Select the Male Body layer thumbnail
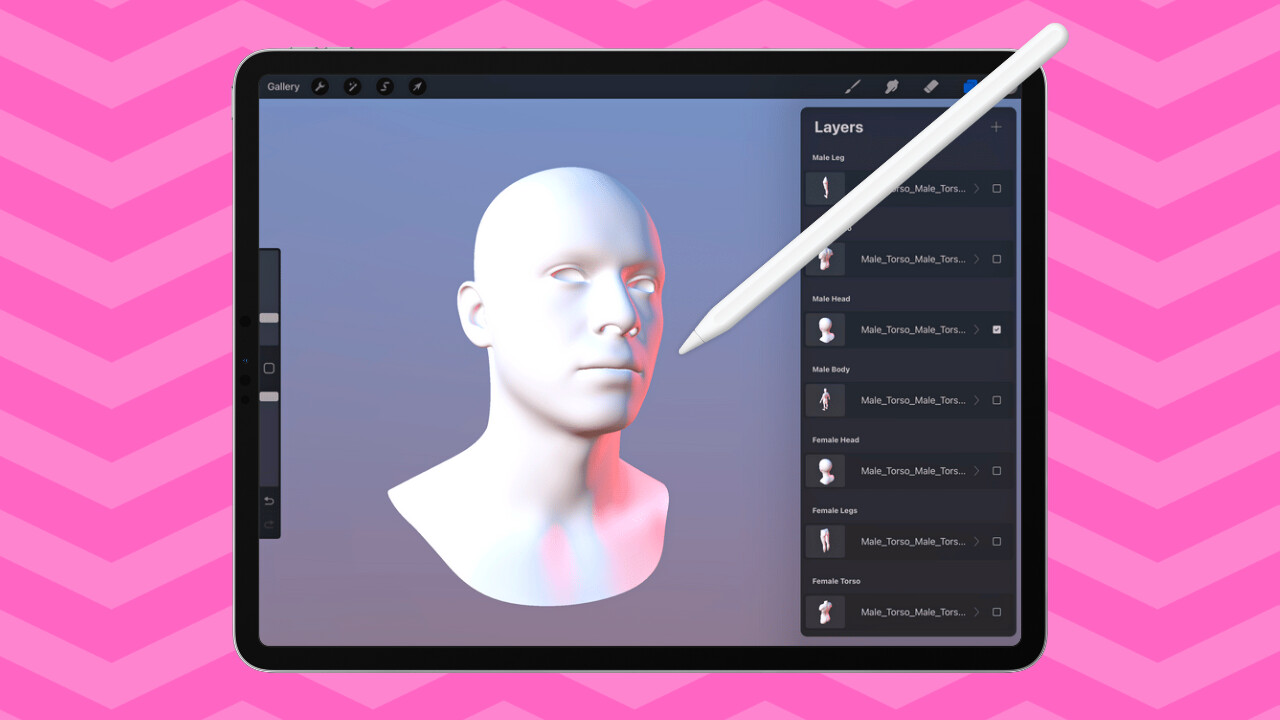The image size is (1280, 720). 826,400
